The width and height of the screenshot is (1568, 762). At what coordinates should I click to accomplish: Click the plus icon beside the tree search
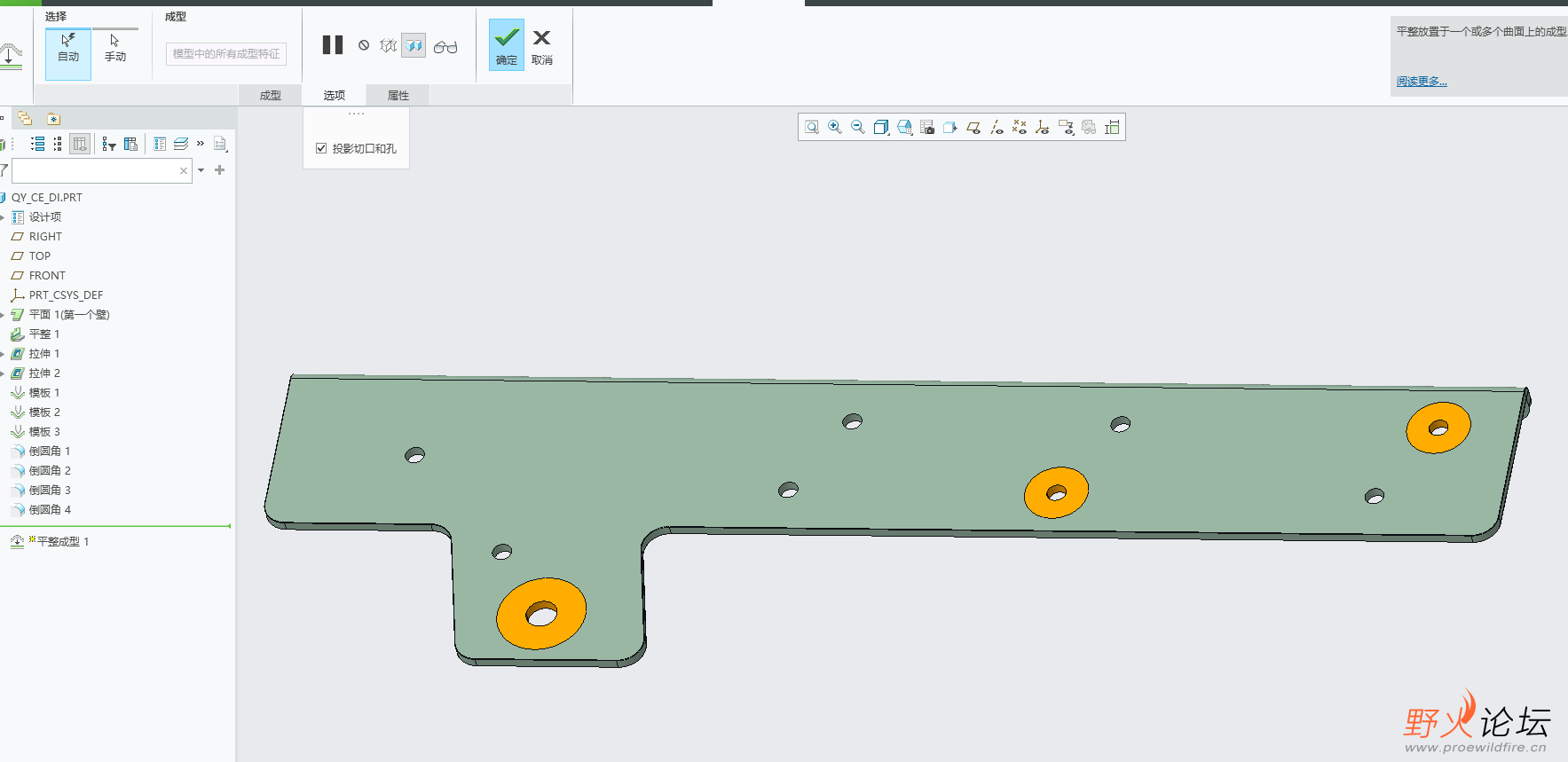[220, 170]
